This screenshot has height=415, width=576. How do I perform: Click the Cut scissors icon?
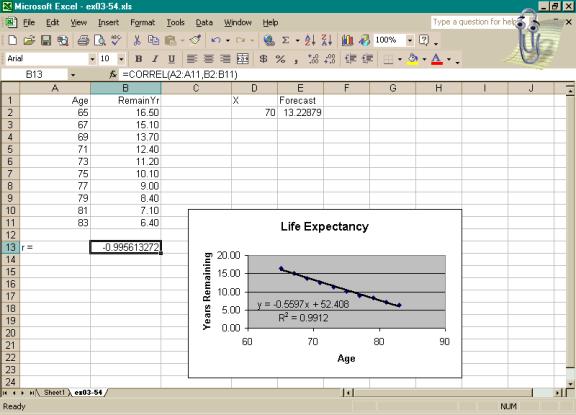click(137, 40)
